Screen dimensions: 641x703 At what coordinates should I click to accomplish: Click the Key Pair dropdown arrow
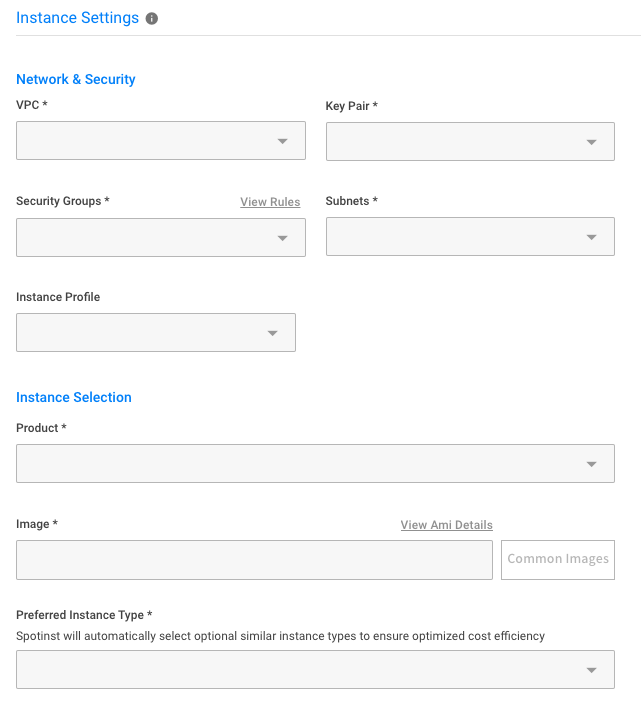(592, 143)
